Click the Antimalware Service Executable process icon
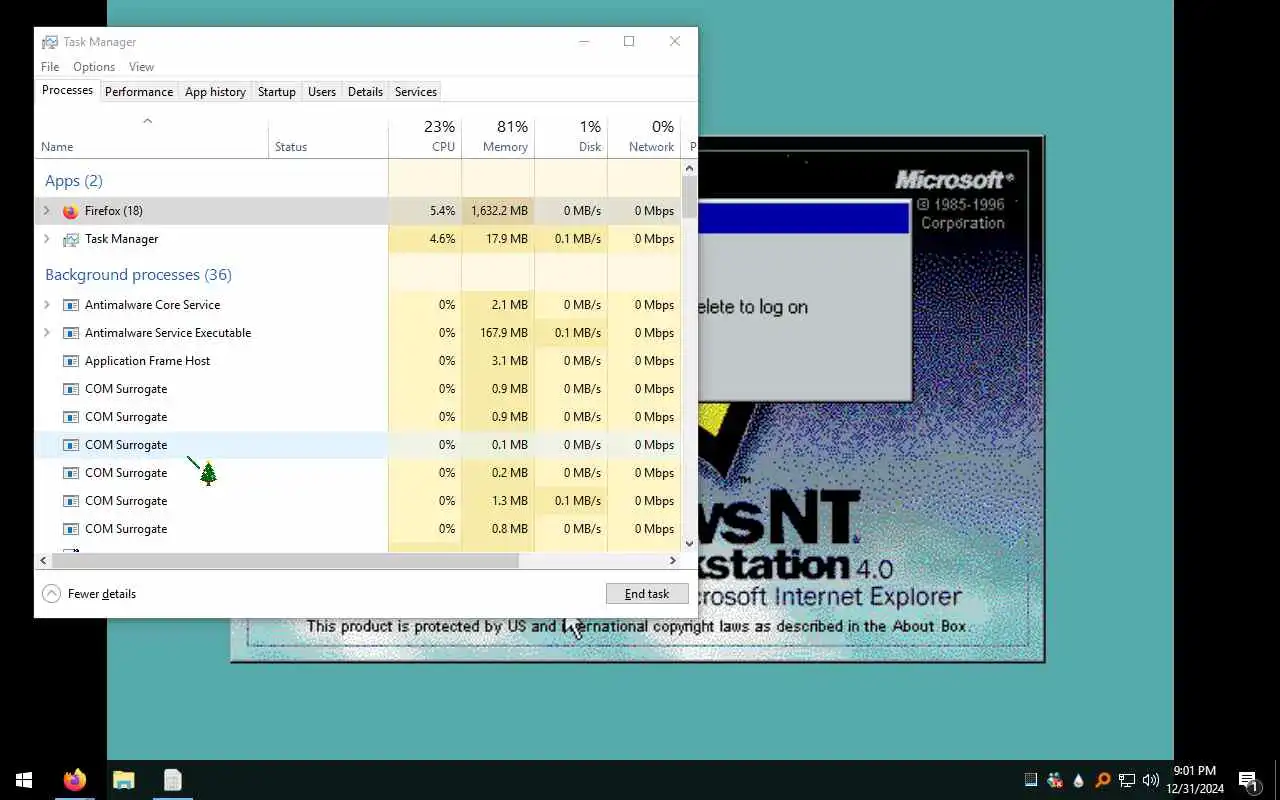Viewport: 1280px width, 800px height. click(x=70, y=333)
